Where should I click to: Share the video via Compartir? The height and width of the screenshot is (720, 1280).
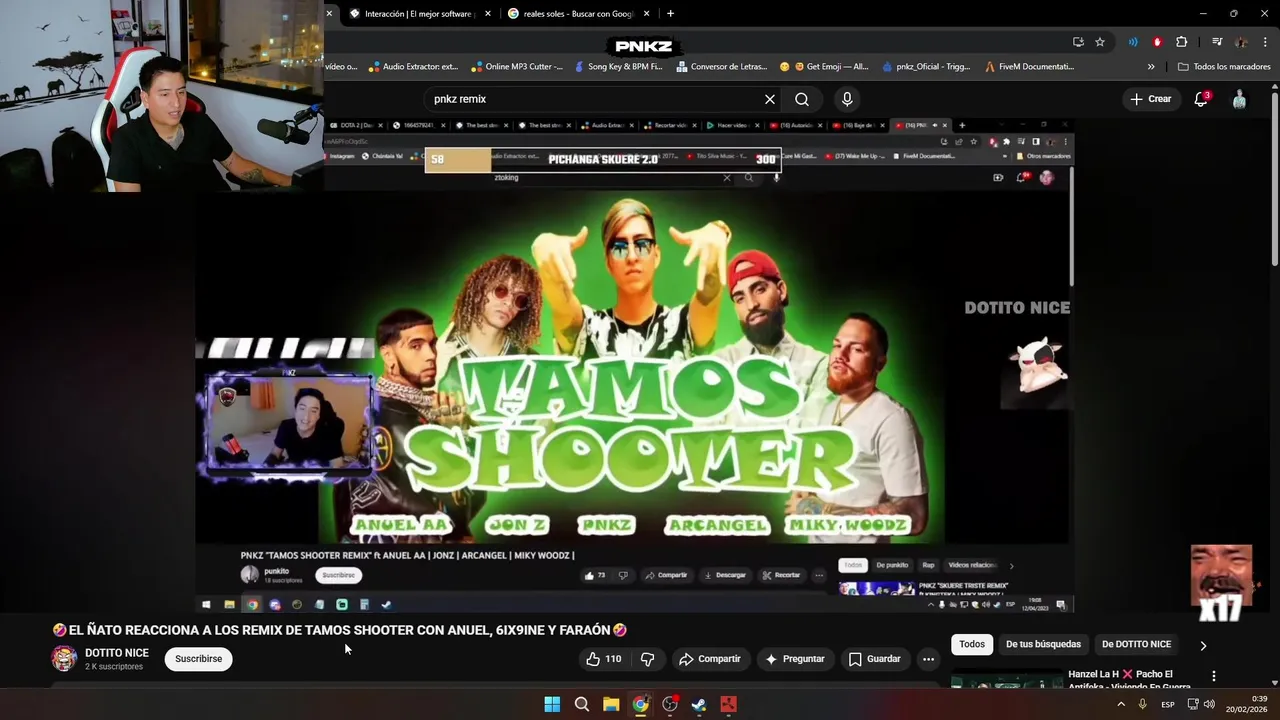[709, 659]
